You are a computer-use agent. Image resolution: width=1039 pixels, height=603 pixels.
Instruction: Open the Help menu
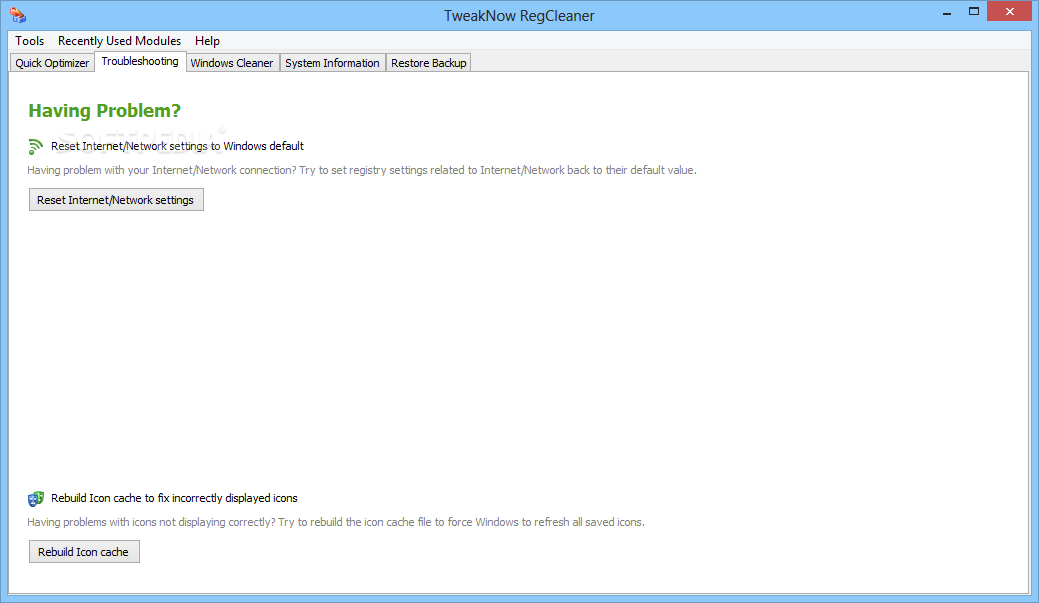coord(207,41)
